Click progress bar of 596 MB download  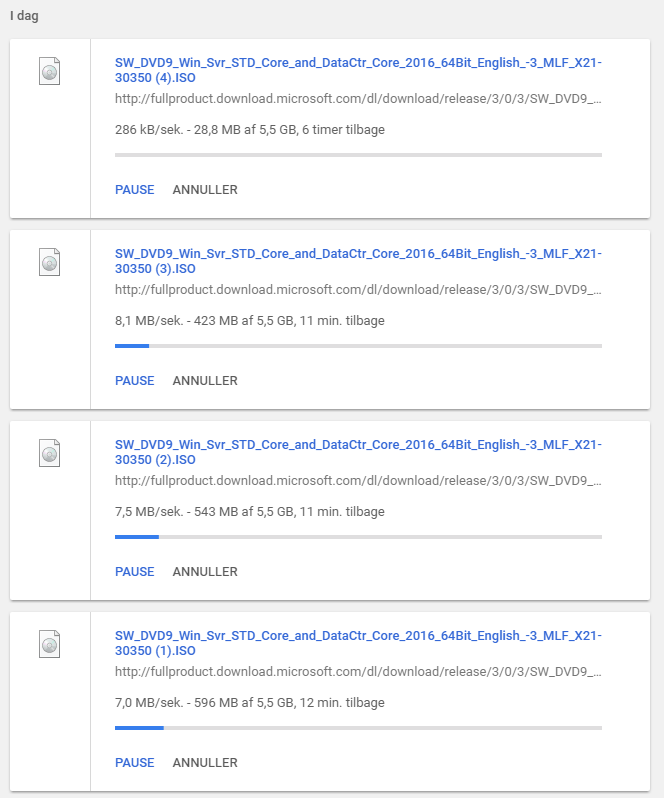click(358, 728)
